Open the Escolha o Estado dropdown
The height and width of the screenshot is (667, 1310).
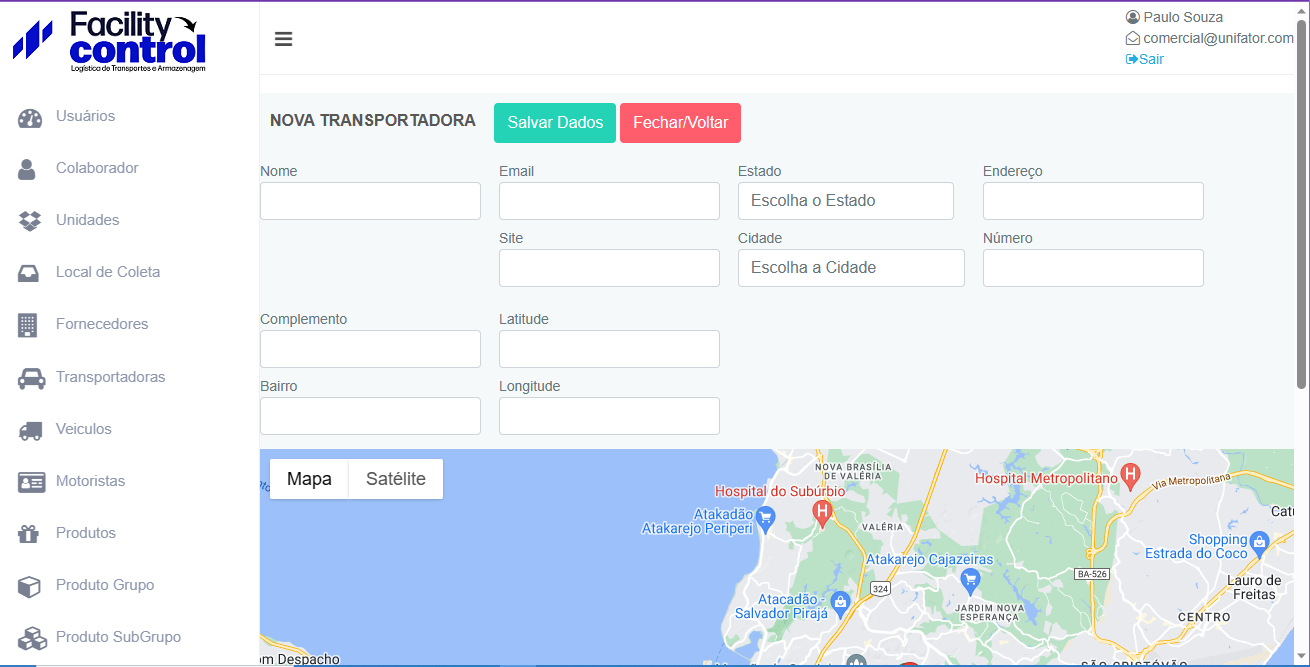845,200
